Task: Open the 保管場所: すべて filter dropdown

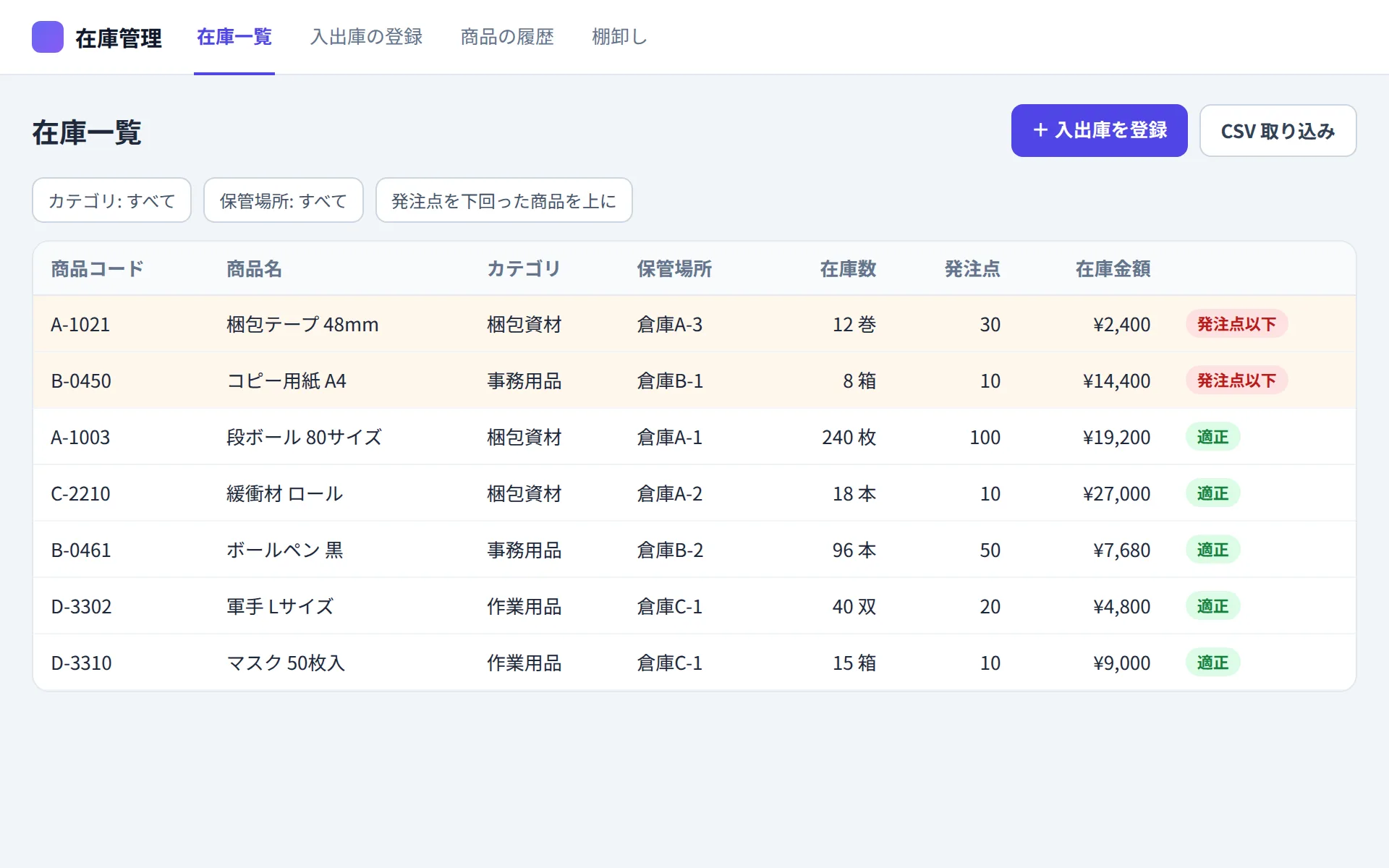Action: (x=283, y=200)
